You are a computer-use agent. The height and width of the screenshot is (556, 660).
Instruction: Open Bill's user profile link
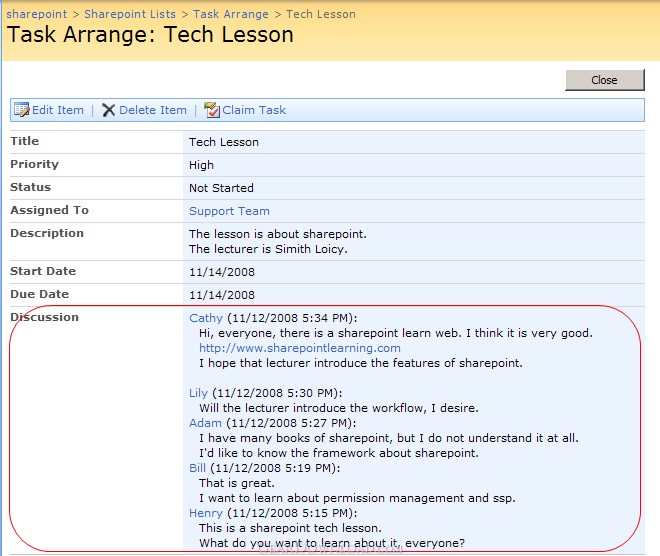197,468
